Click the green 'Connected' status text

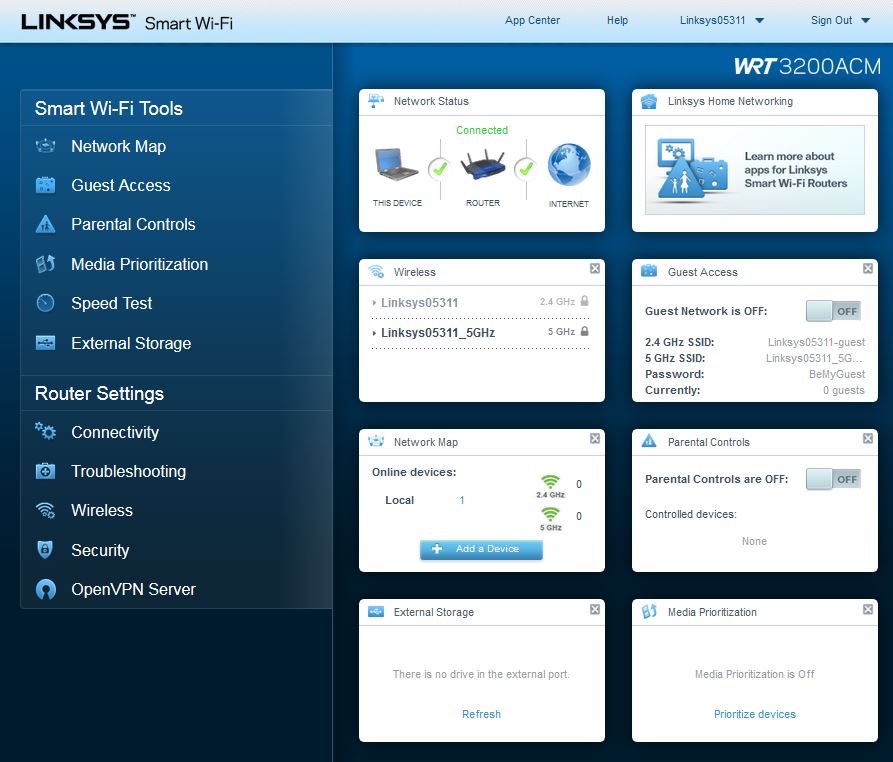pyautogui.click(x=482, y=130)
